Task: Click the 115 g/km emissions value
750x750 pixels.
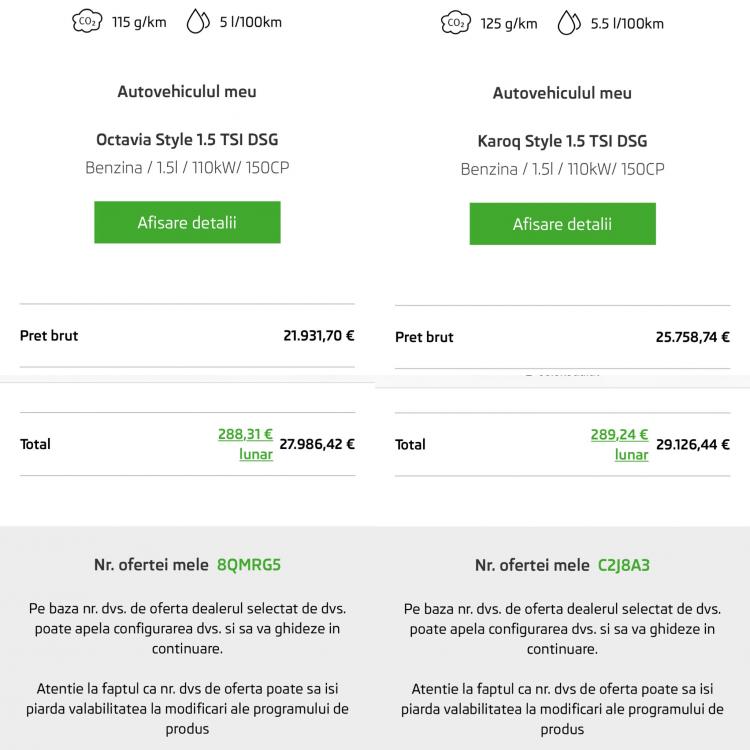Action: 139,22
